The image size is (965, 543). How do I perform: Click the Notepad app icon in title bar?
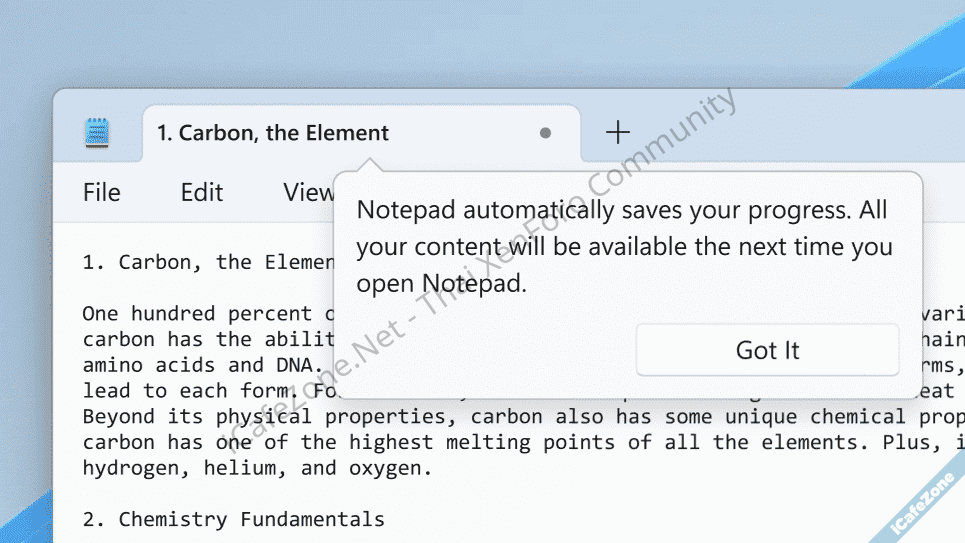[x=97, y=133]
